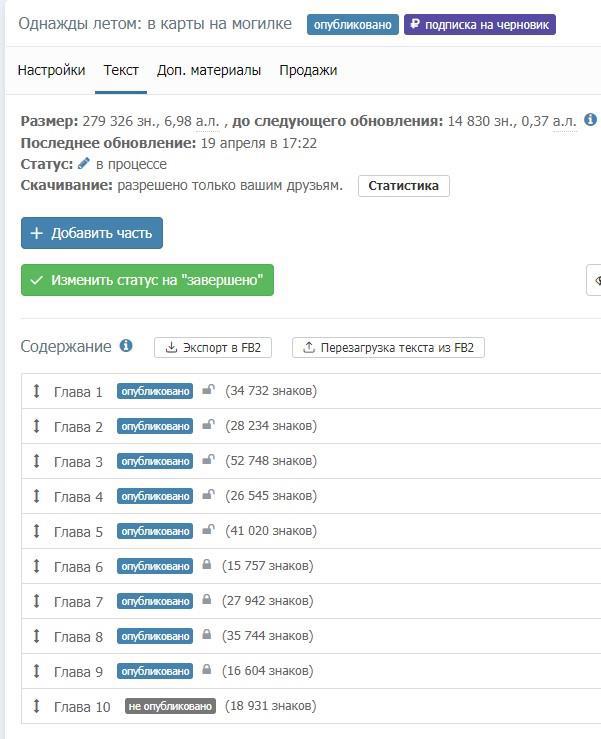Click Перезагрузка текста из FB2
Image resolution: width=601 pixels, height=739 pixels.
388,348
